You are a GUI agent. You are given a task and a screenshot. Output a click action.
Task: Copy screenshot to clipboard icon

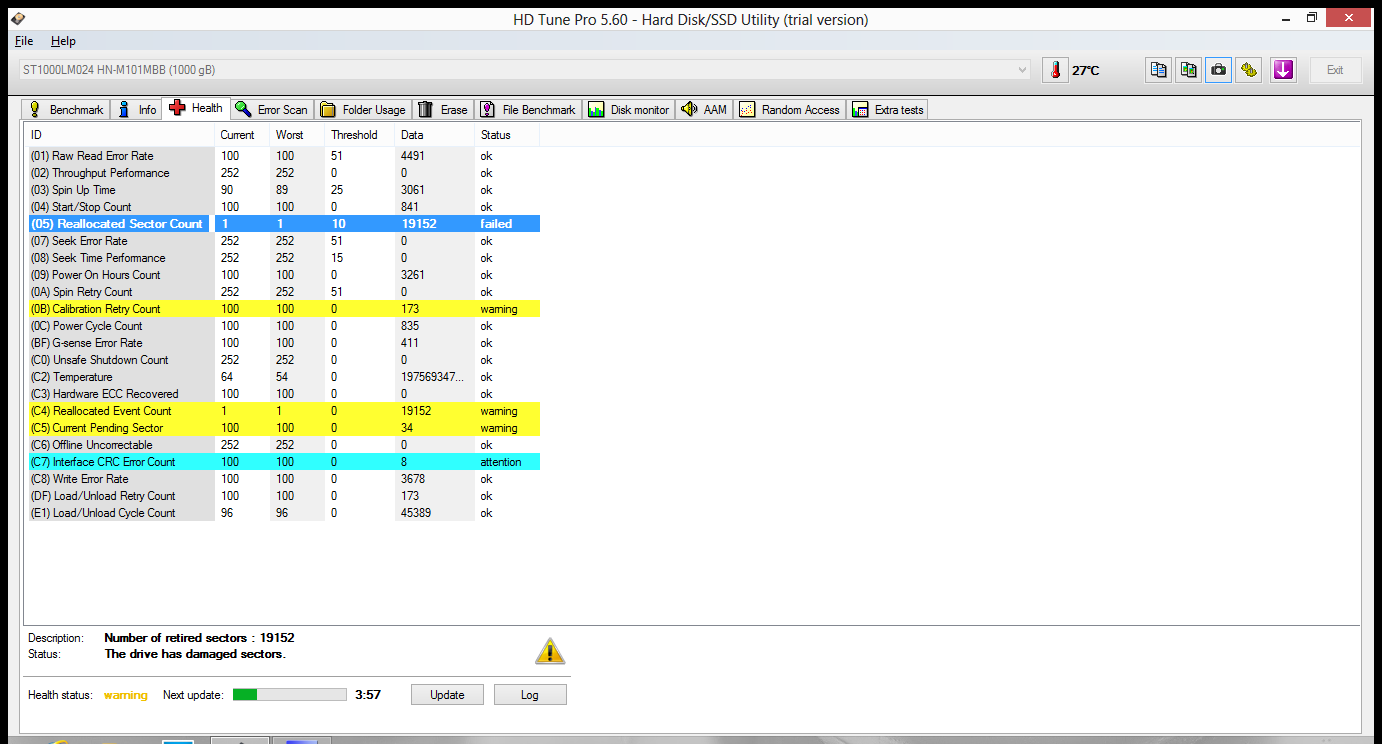1188,70
